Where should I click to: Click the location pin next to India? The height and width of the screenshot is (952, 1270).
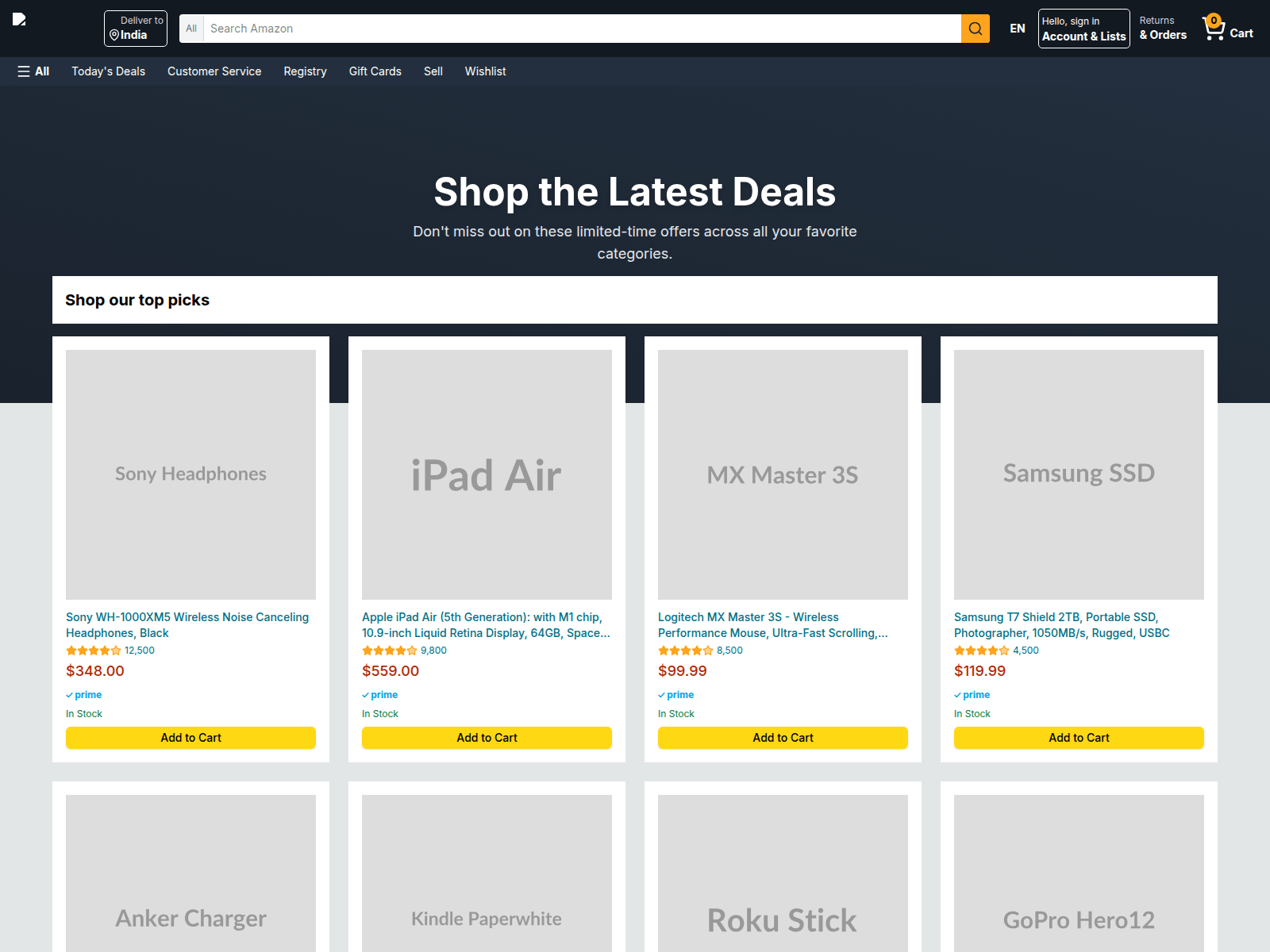[x=114, y=35]
